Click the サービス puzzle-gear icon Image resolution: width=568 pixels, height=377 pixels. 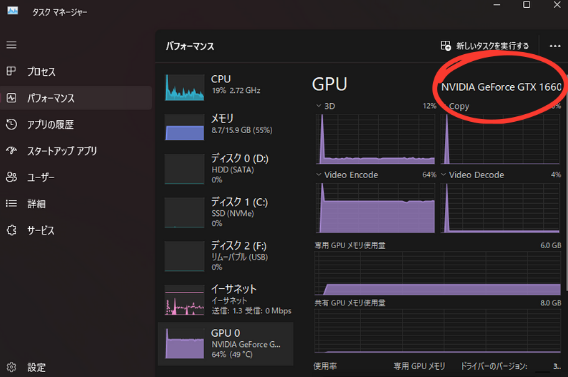coord(11,230)
